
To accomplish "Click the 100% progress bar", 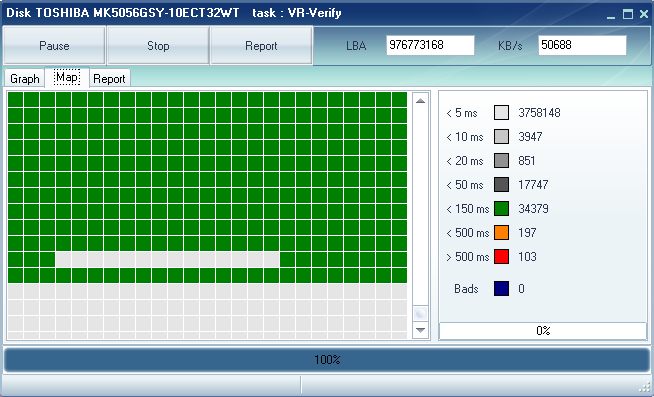I will click(x=327, y=360).
